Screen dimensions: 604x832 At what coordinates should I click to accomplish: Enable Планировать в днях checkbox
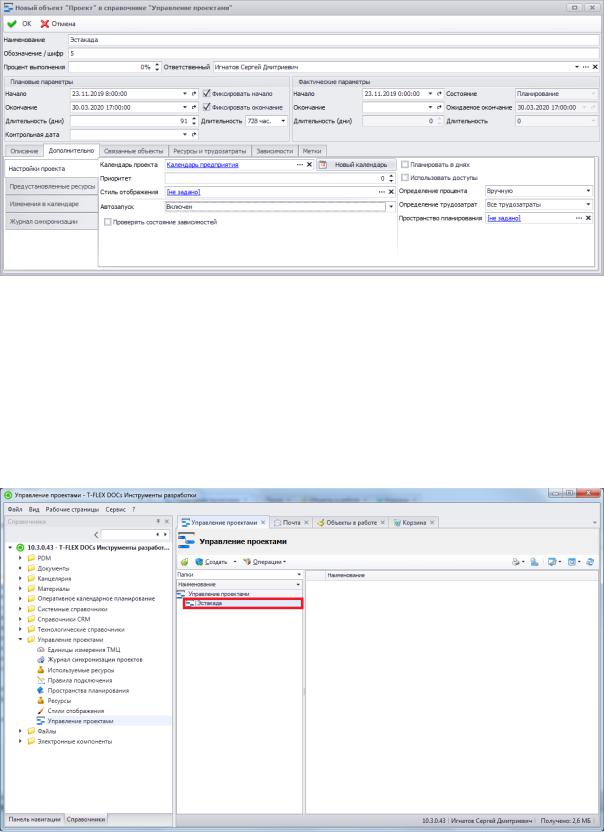pos(405,164)
